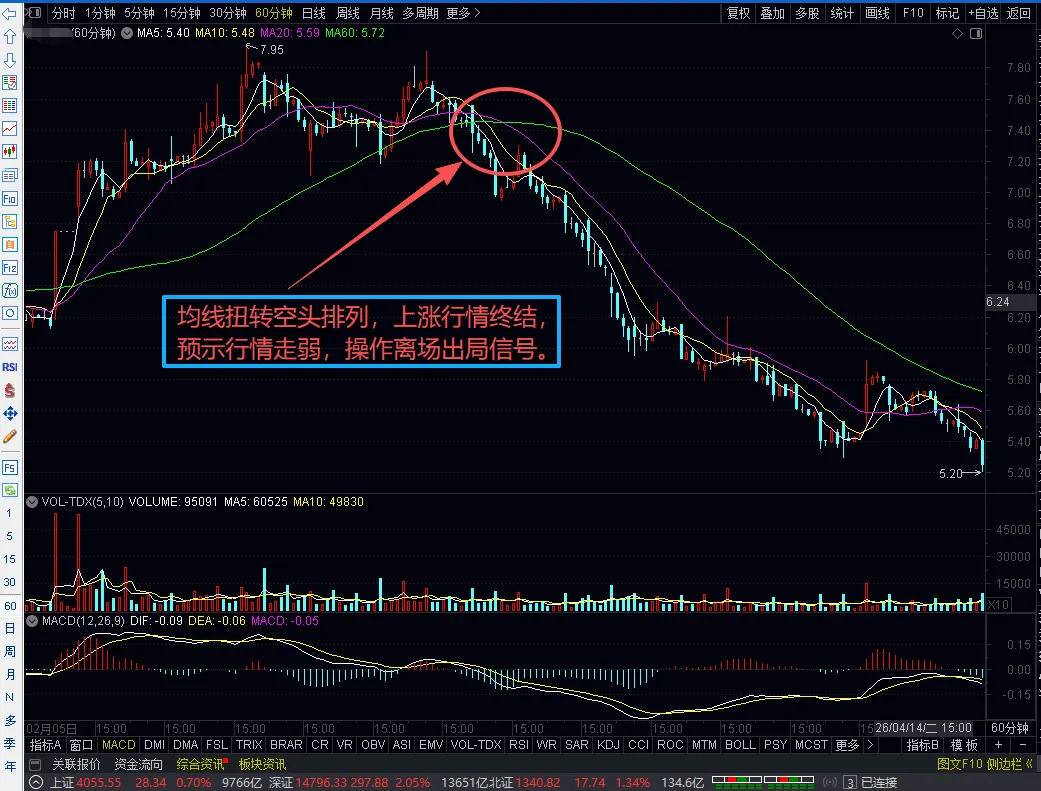This screenshot has height=791, width=1041.
Task: Click the red-green market signal indicator bar
Action: click(763, 780)
